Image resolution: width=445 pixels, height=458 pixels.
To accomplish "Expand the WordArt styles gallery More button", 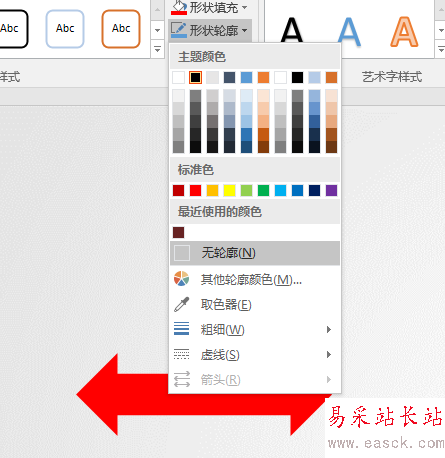I will click(441, 49).
